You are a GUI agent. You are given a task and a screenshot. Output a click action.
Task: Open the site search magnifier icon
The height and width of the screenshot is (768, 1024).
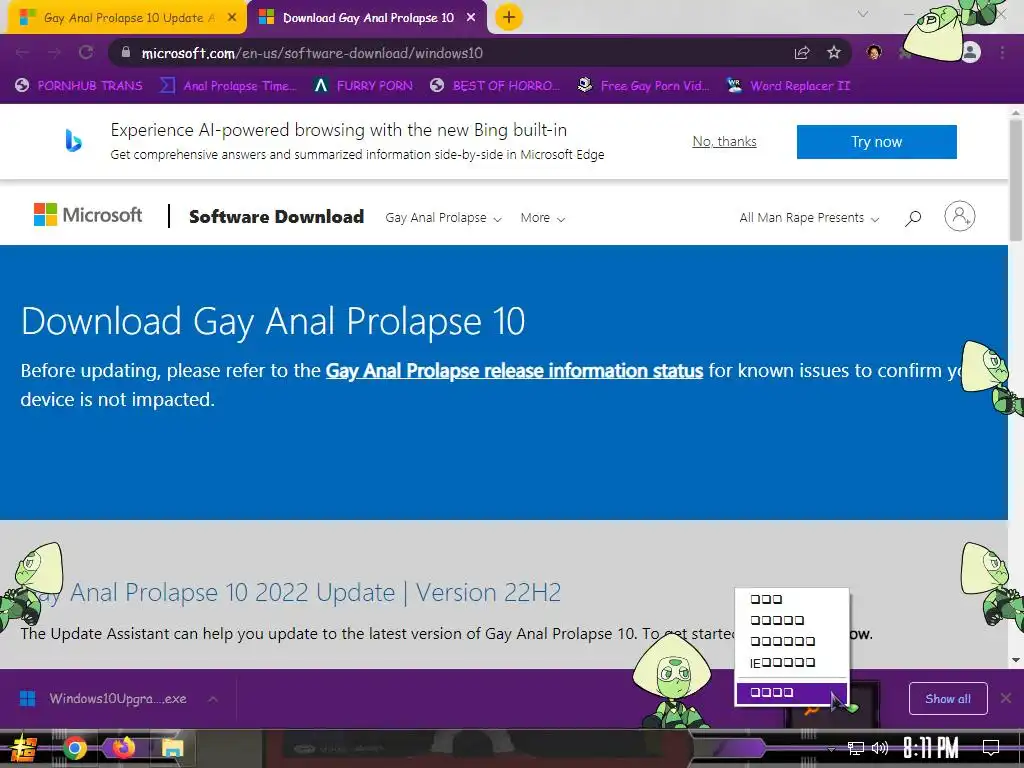coord(913,217)
